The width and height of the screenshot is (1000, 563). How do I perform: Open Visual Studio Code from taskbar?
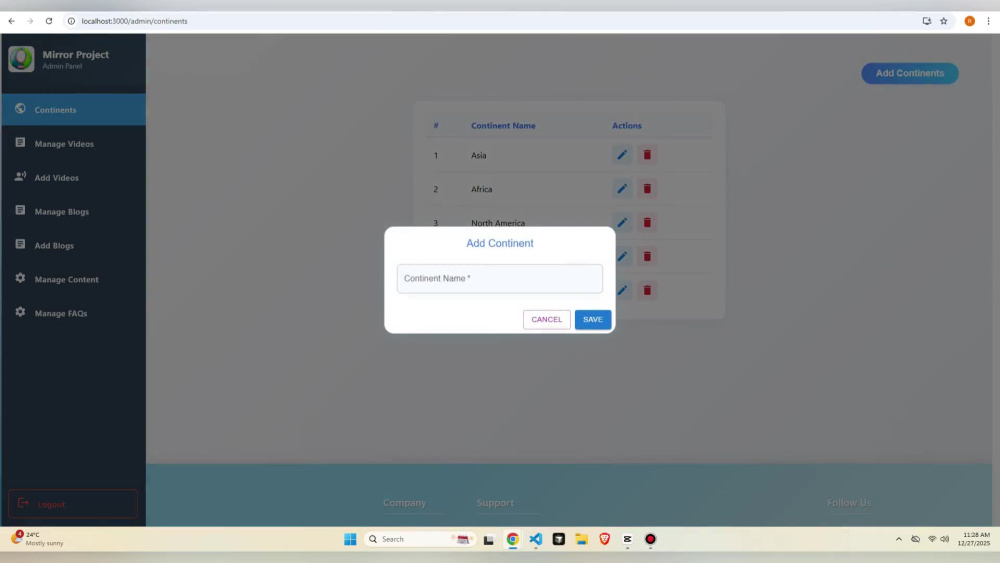pyautogui.click(x=536, y=539)
